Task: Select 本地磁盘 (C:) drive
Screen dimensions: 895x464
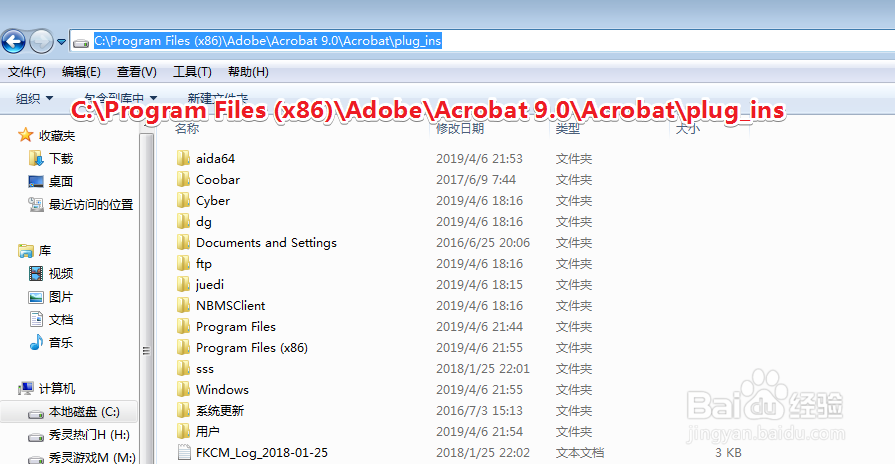Action: point(84,412)
